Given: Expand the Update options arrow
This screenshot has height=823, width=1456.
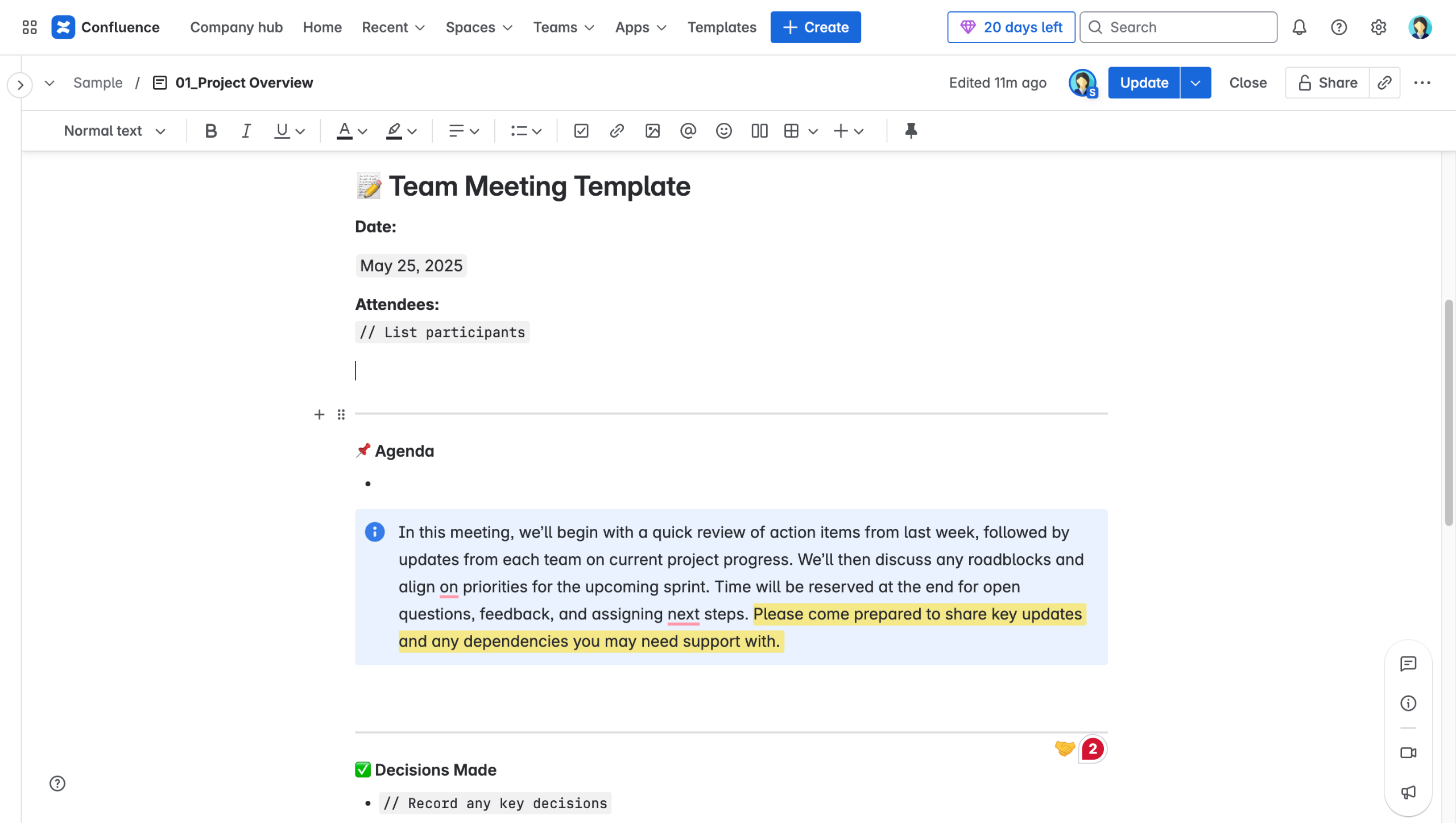Looking at the screenshot, I should coord(1195,83).
